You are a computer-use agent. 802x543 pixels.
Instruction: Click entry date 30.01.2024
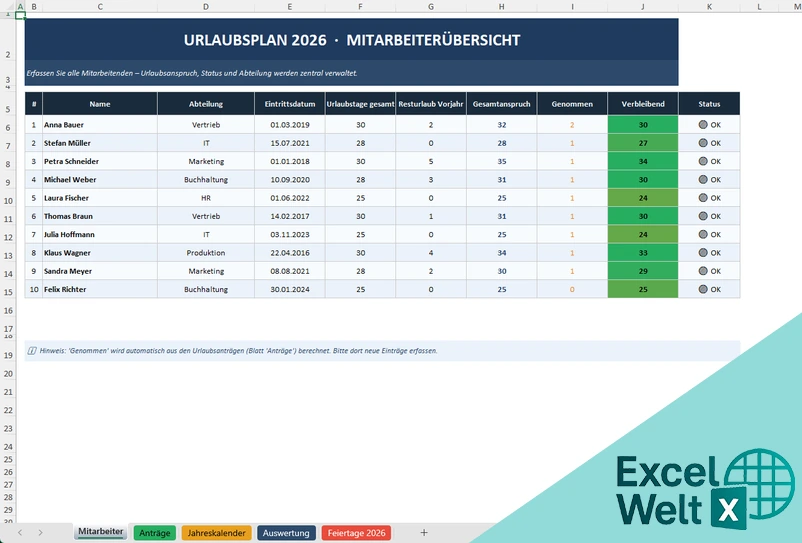pyautogui.click(x=289, y=289)
